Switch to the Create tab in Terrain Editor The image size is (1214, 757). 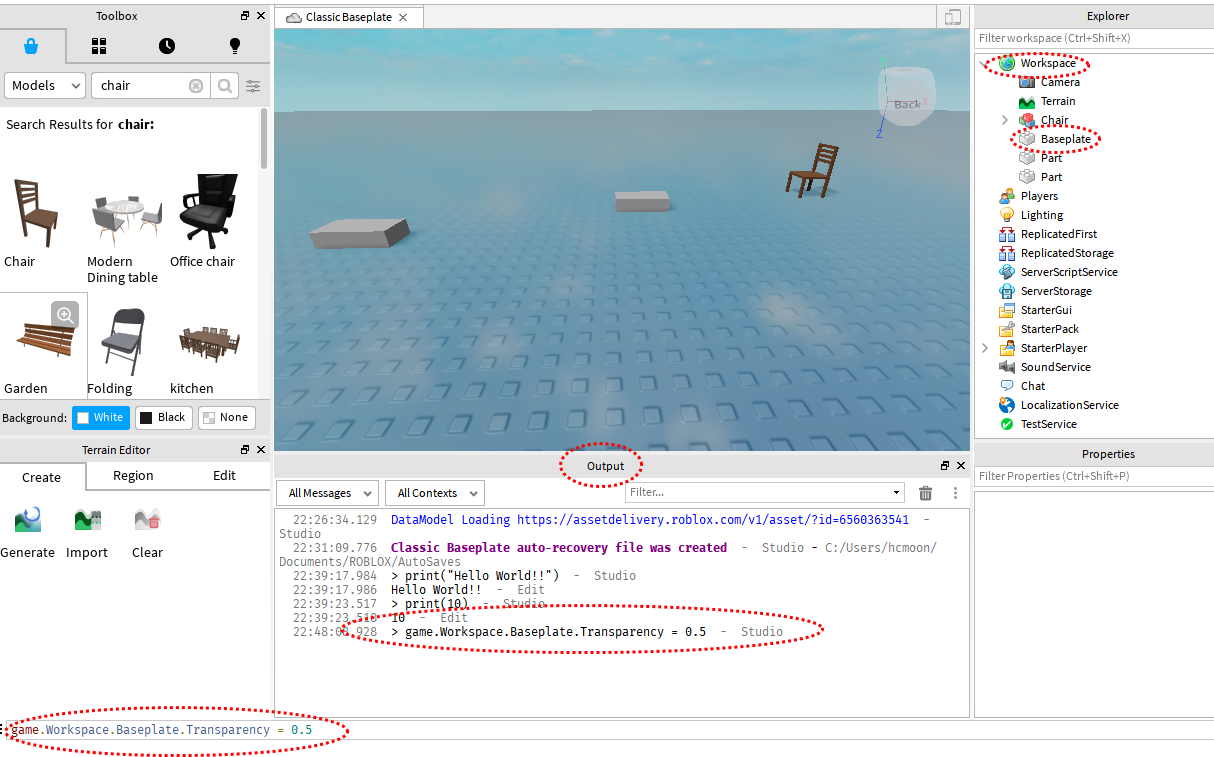coord(42,477)
